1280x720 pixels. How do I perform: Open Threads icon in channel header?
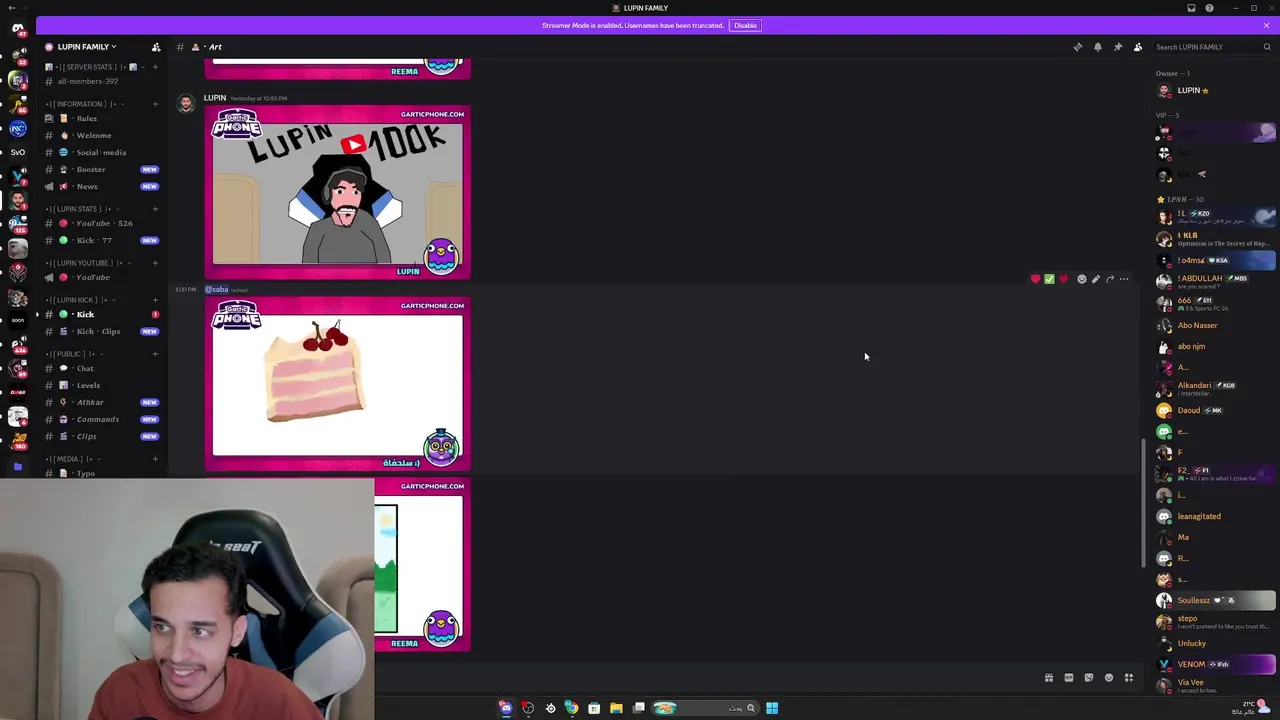coord(1077,47)
